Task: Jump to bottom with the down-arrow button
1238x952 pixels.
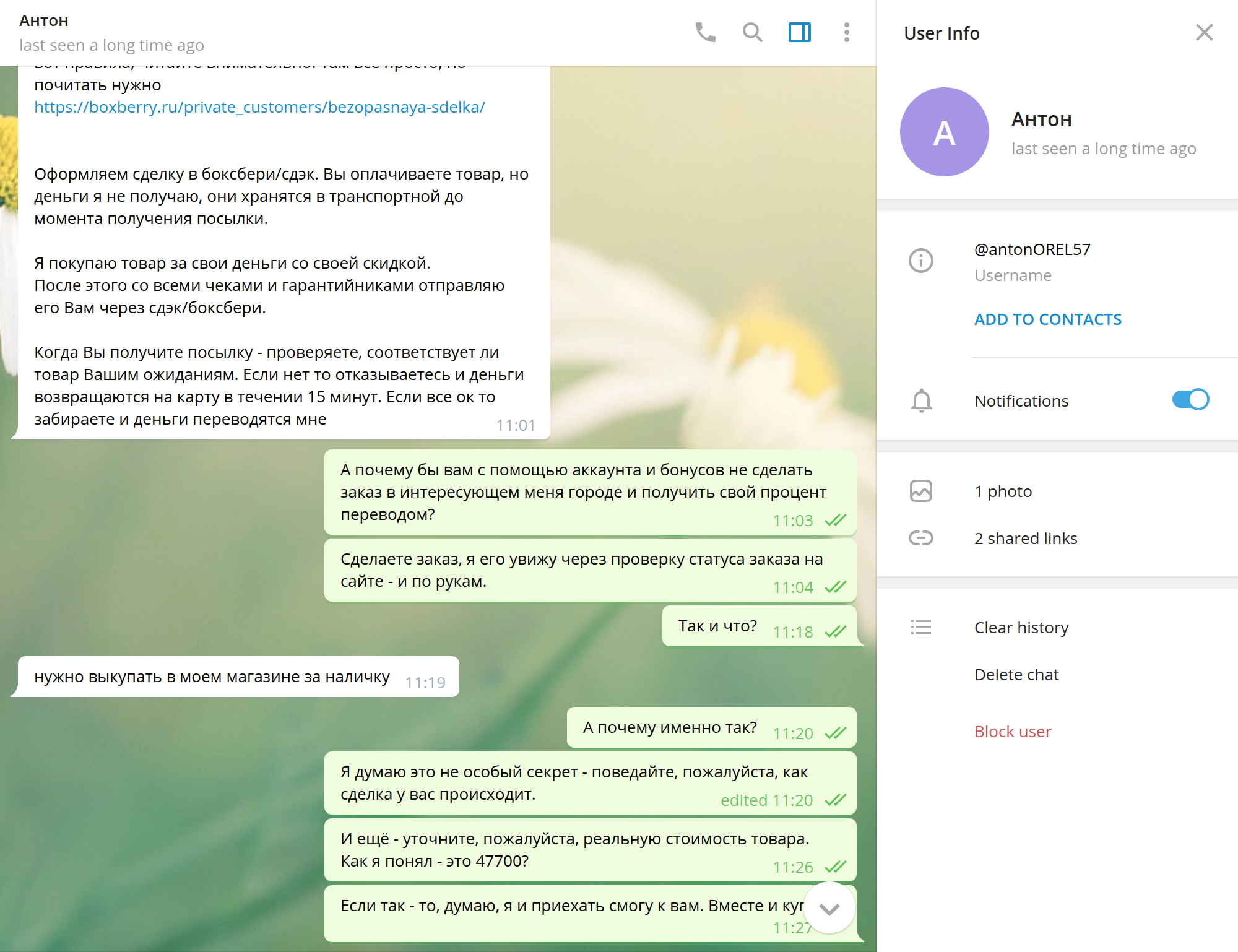Action: (829, 908)
